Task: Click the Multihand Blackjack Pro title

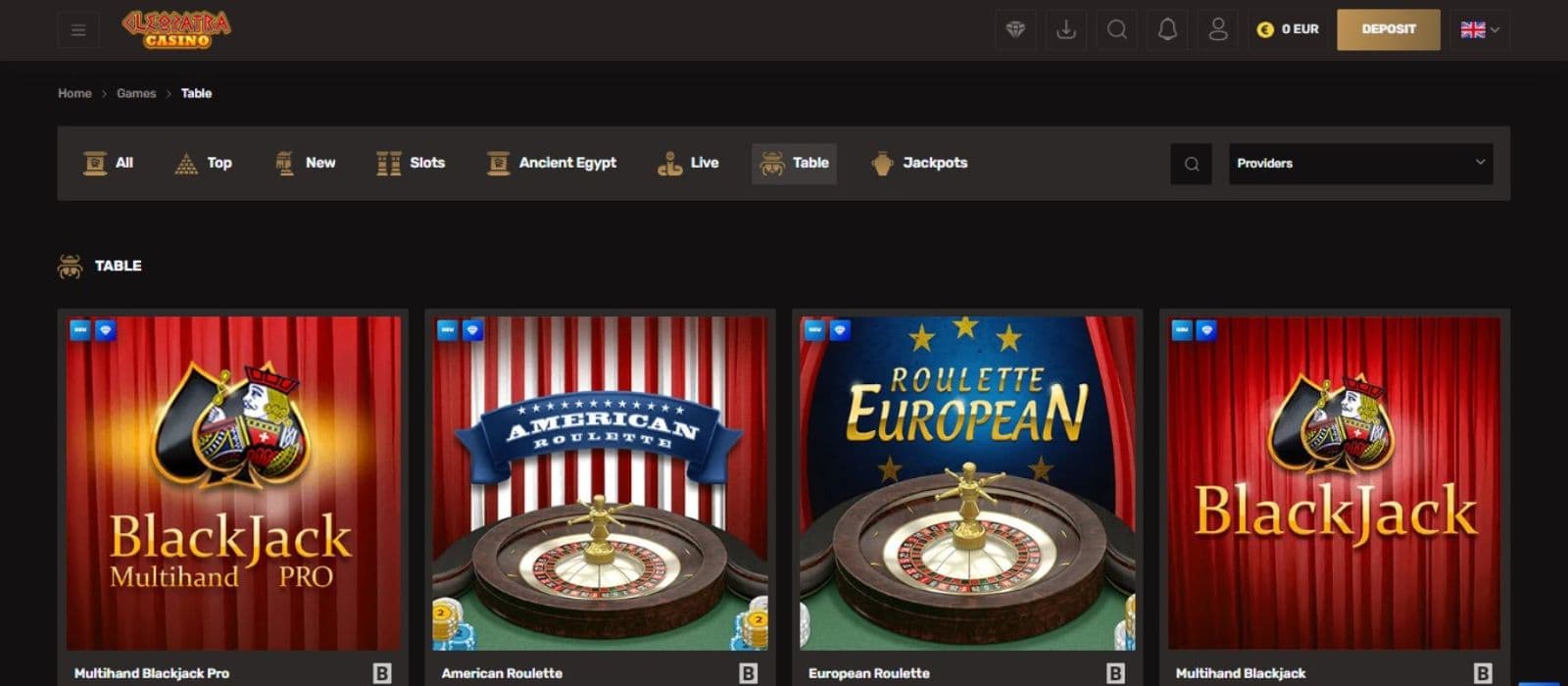Action: pos(152,673)
